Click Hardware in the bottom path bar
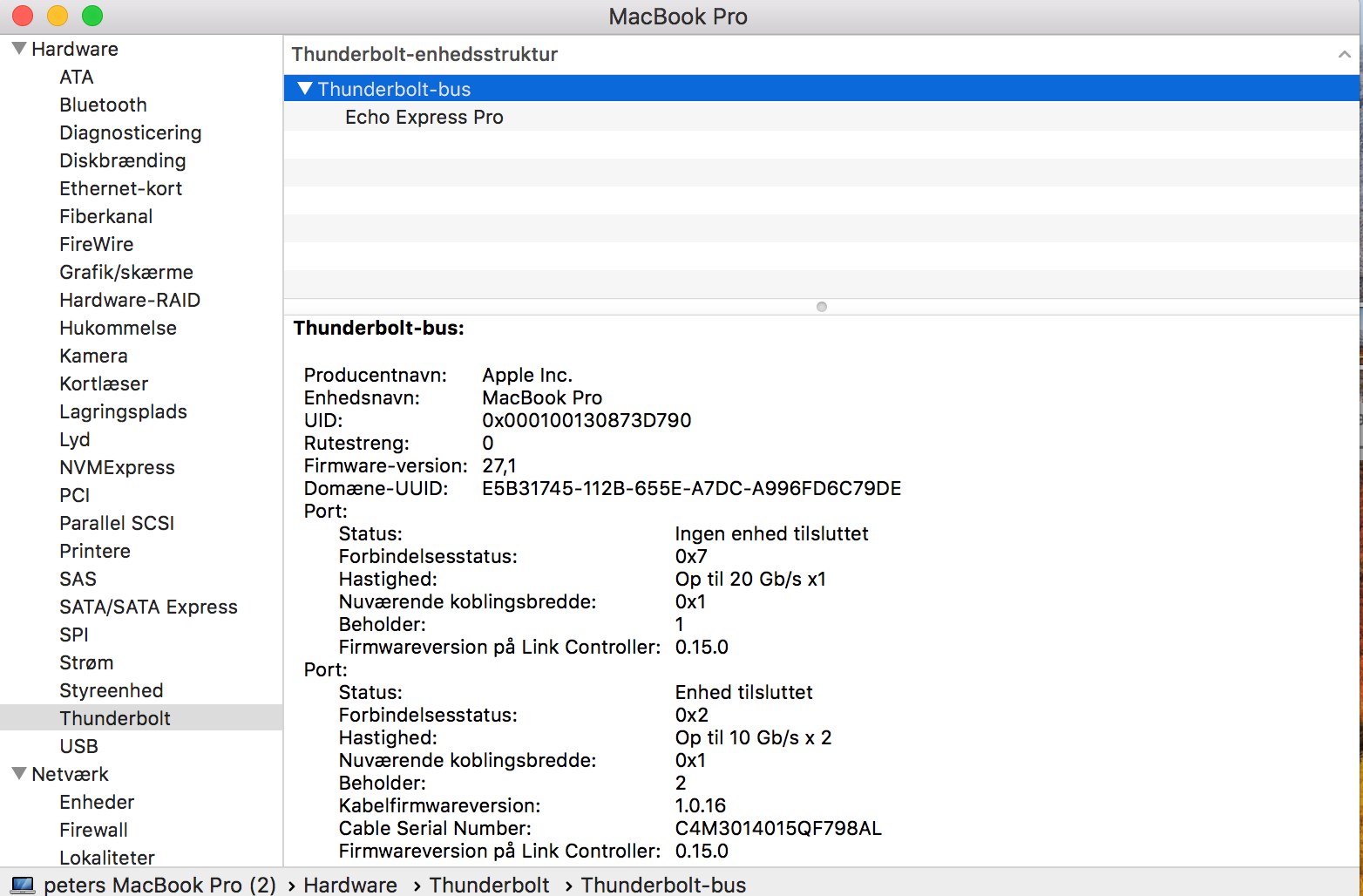Image resolution: width=1363 pixels, height=896 pixels. (350, 885)
